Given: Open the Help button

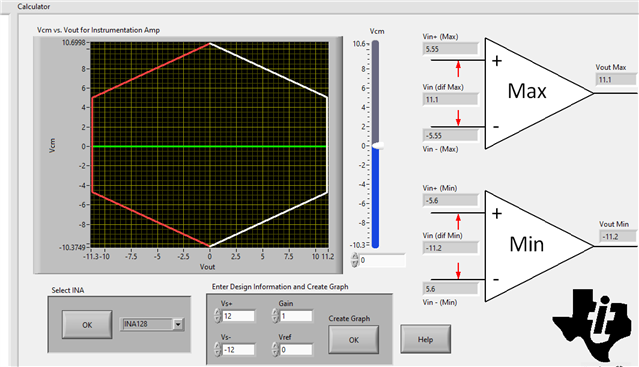Looking at the screenshot, I should click(425, 339).
